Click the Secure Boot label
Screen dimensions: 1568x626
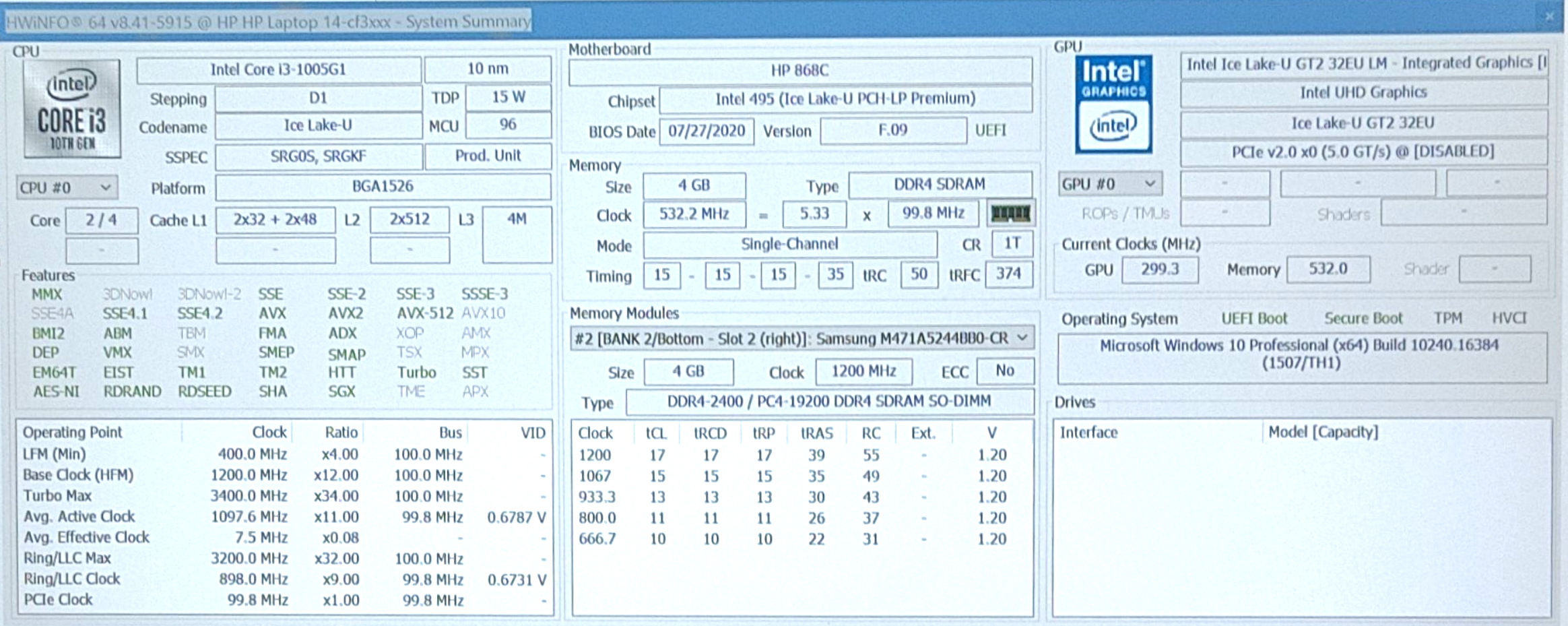pyautogui.click(x=1363, y=319)
